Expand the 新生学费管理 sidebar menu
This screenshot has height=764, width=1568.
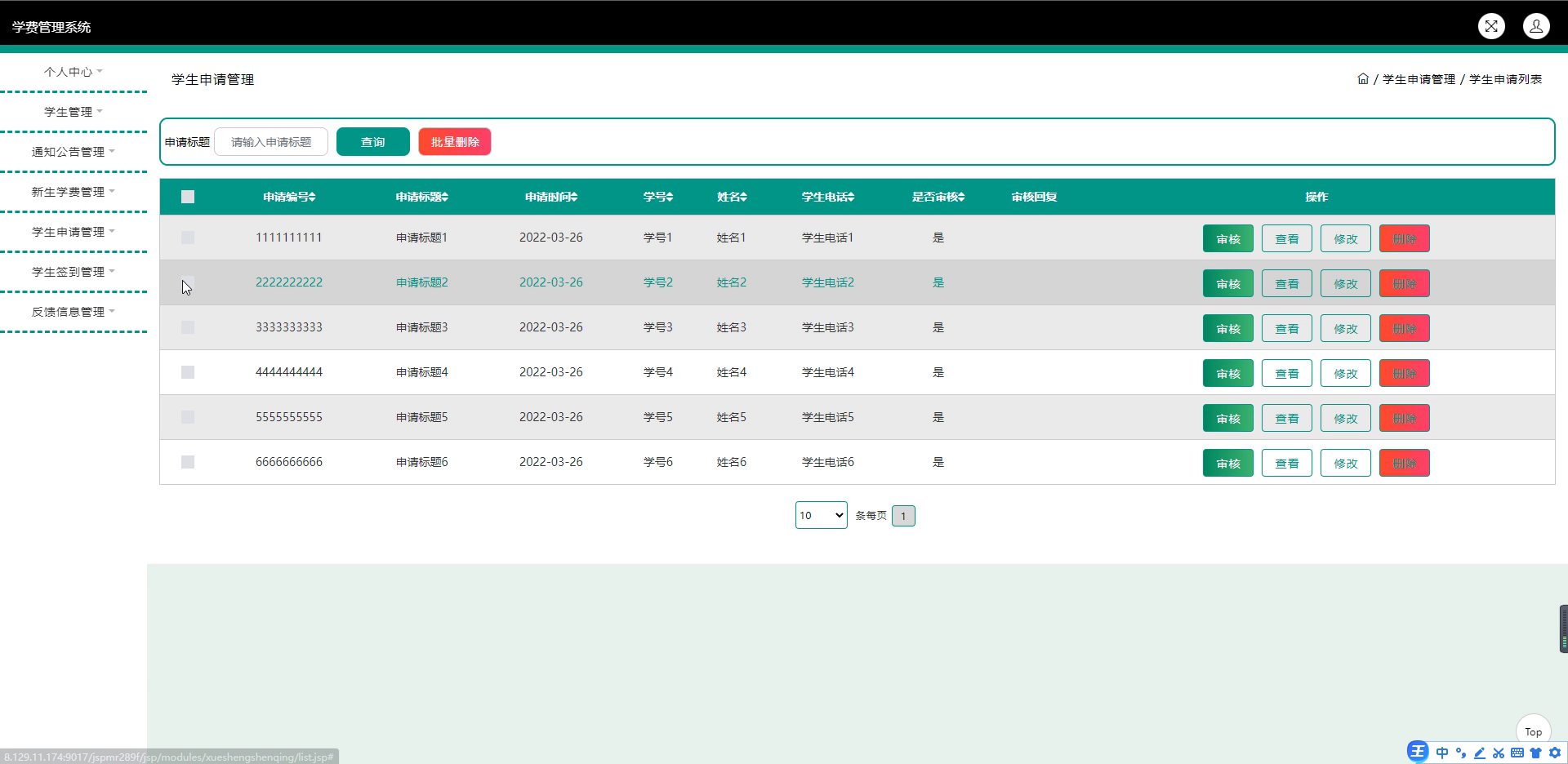[73, 192]
